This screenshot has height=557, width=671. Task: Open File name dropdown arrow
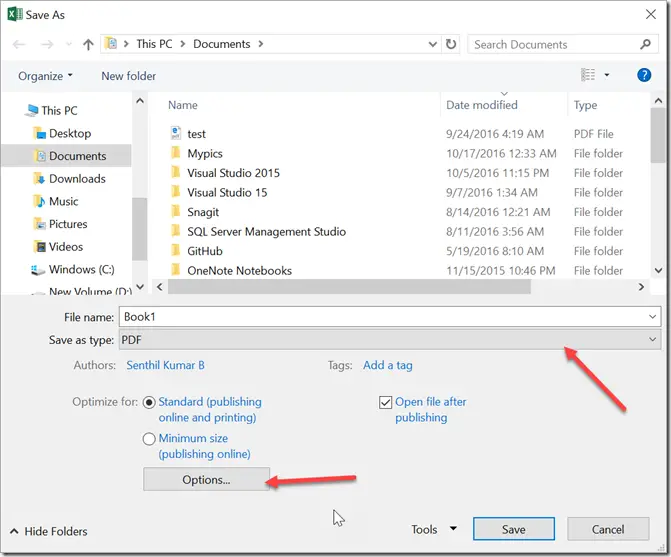pyautogui.click(x=652, y=317)
